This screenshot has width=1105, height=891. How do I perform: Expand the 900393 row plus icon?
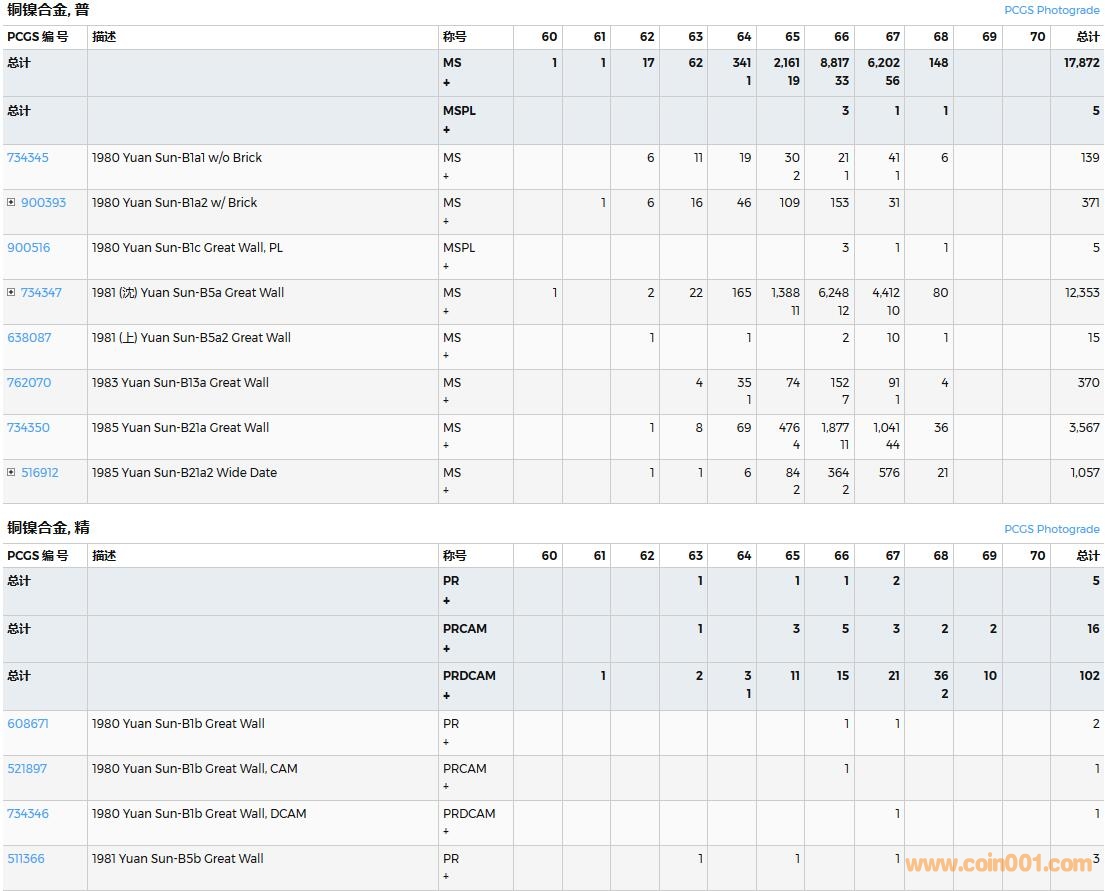pos(11,202)
